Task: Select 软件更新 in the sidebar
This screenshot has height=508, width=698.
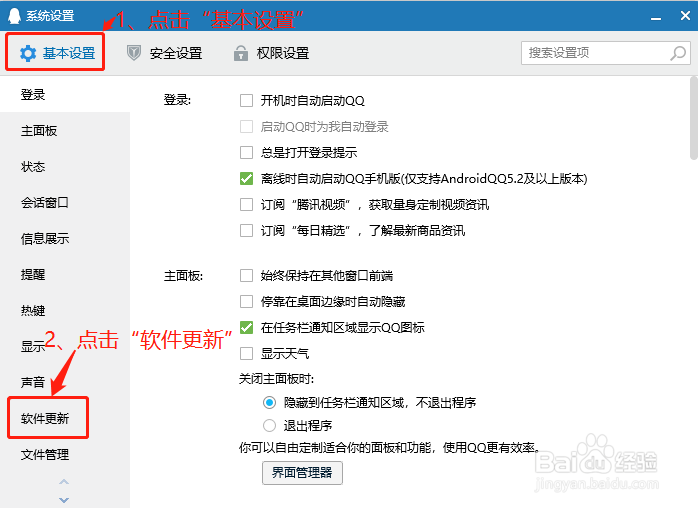Action: click(65, 418)
